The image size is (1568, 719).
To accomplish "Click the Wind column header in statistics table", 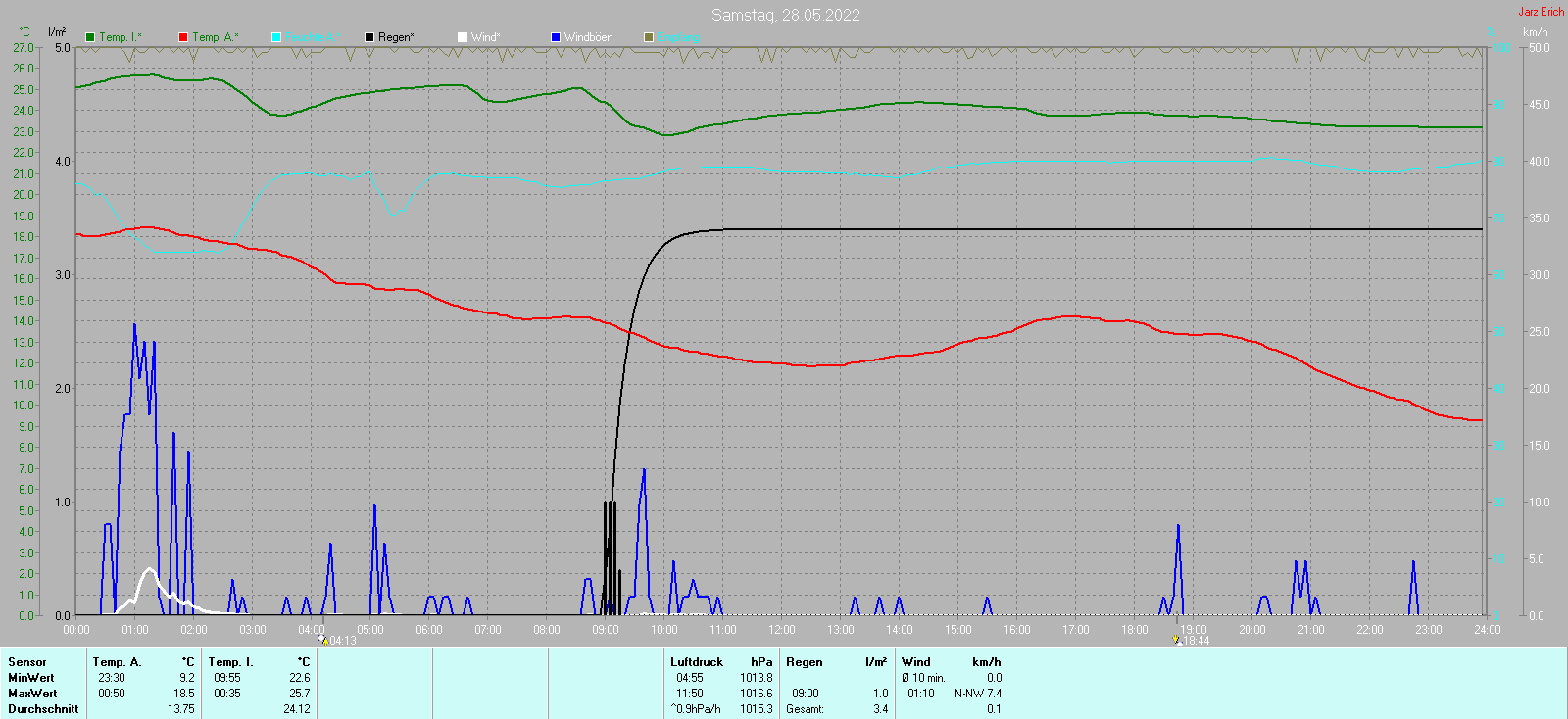I will pos(915,662).
